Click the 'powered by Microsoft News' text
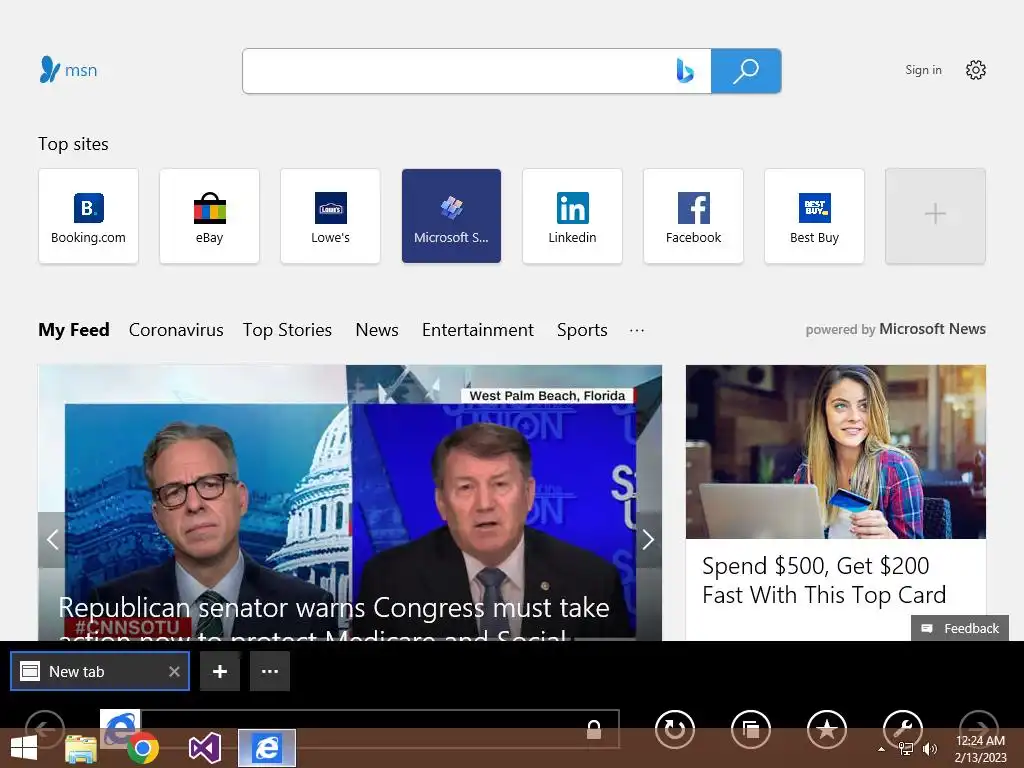1024x768 pixels. (x=895, y=329)
